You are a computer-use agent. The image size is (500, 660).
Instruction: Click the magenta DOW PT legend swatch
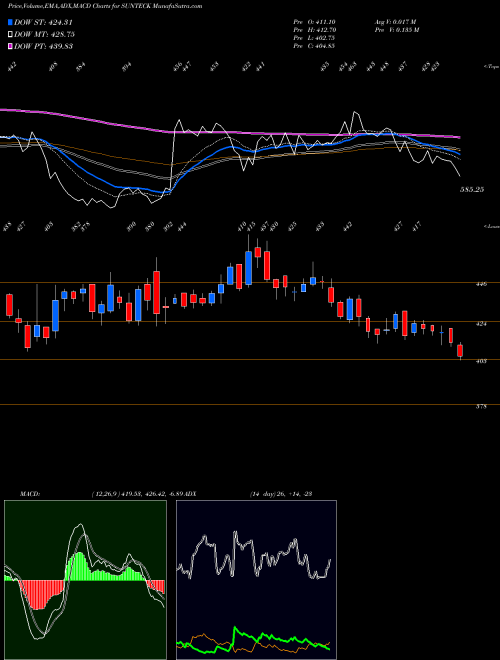[x=11, y=46]
